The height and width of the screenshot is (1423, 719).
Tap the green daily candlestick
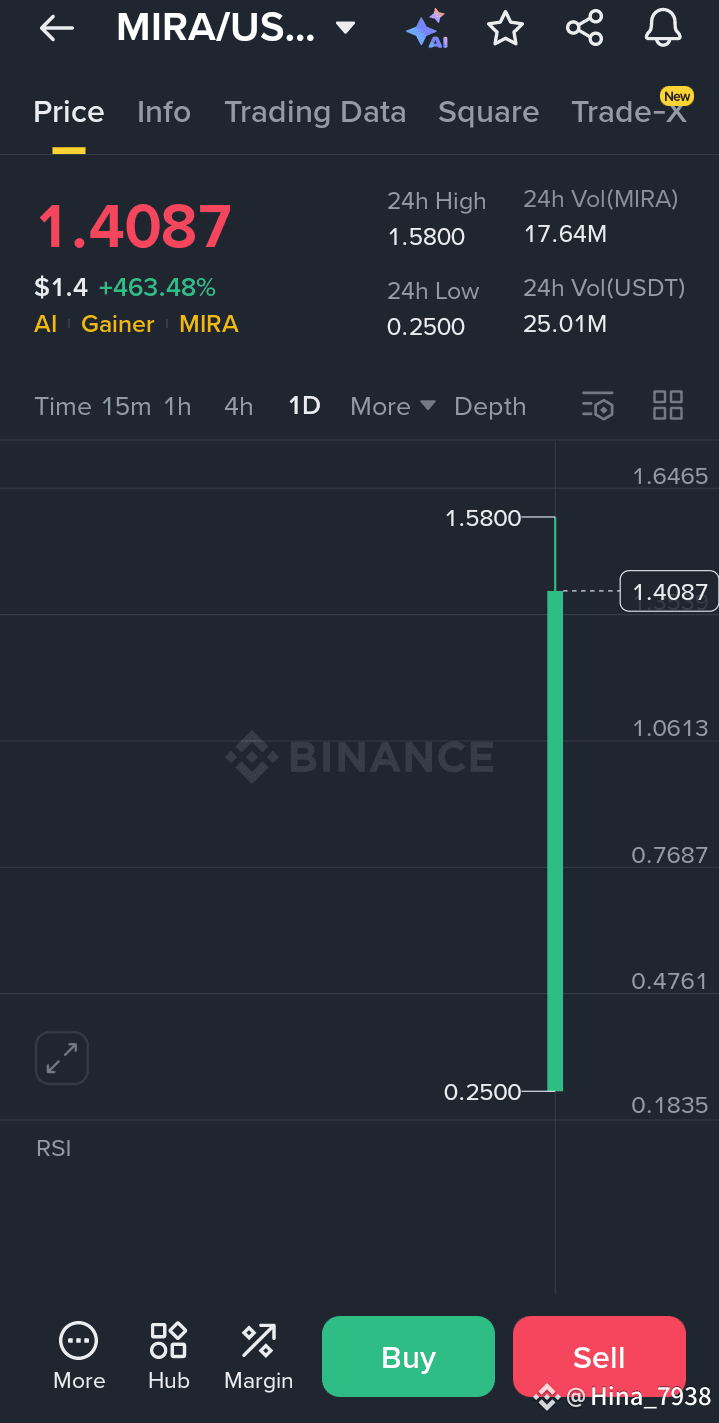pos(555,840)
